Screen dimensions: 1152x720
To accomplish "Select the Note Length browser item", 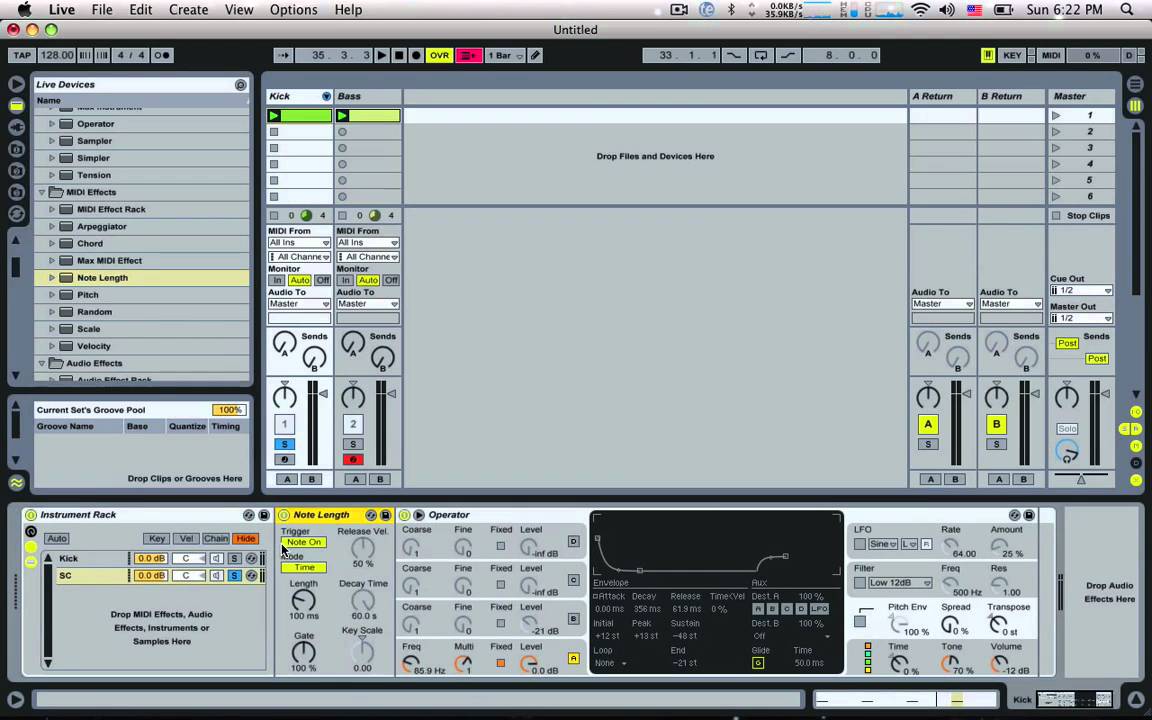I will (x=142, y=278).
